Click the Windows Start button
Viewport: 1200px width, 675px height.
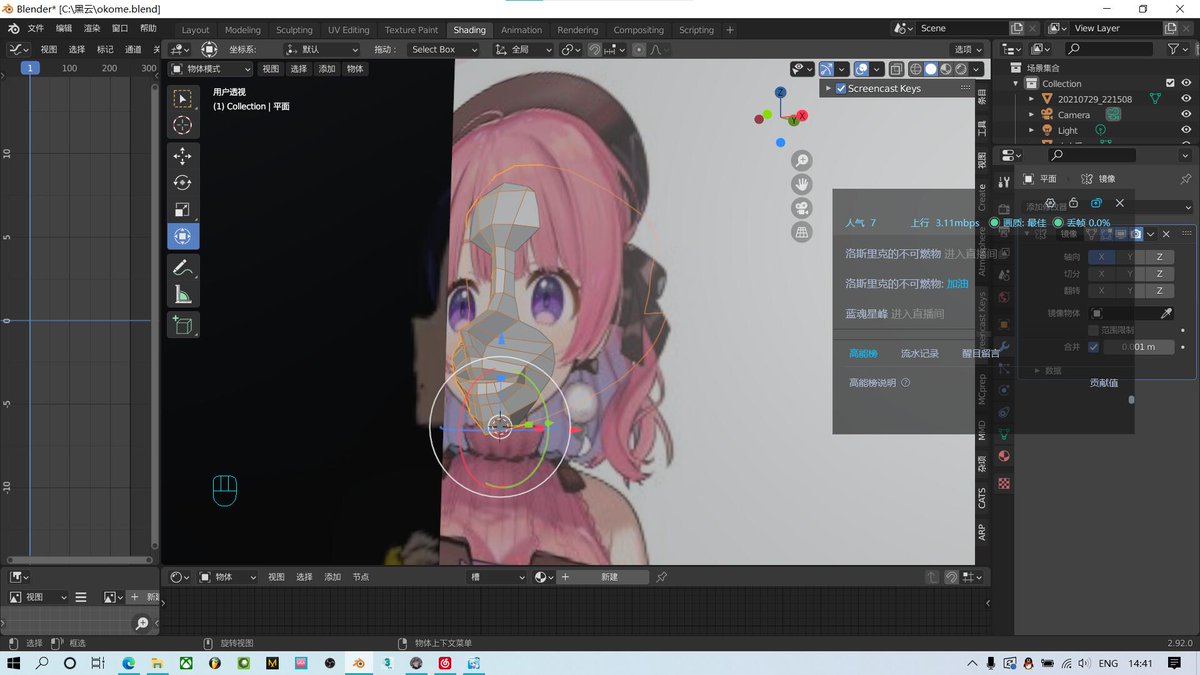pyautogui.click(x=14, y=663)
